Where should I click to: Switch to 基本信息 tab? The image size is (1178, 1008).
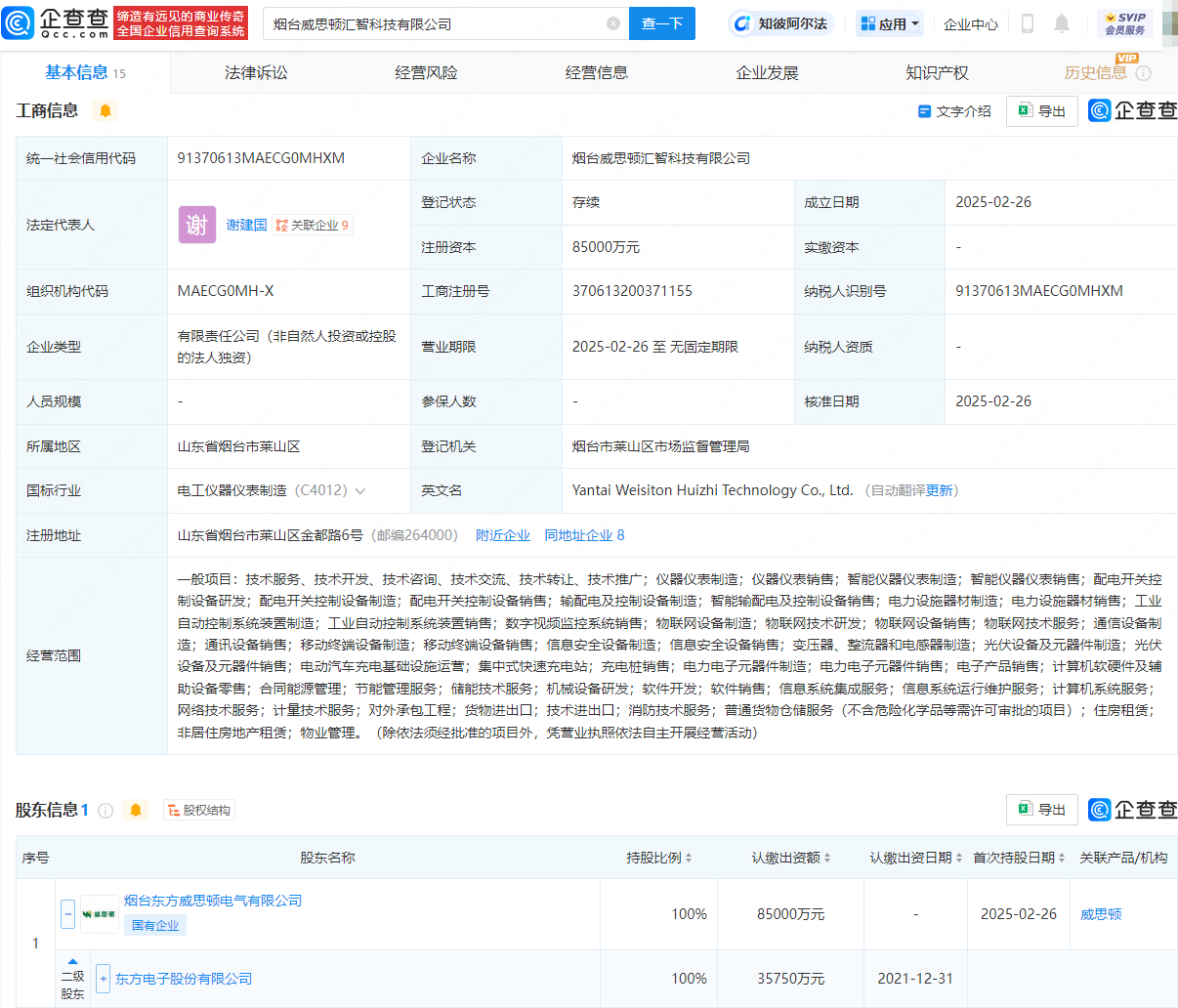85,72
